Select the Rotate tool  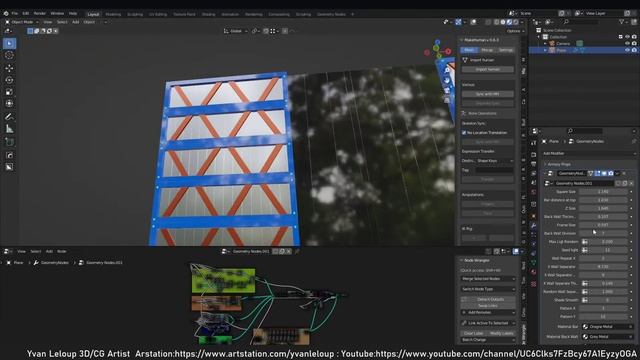pos(9,80)
